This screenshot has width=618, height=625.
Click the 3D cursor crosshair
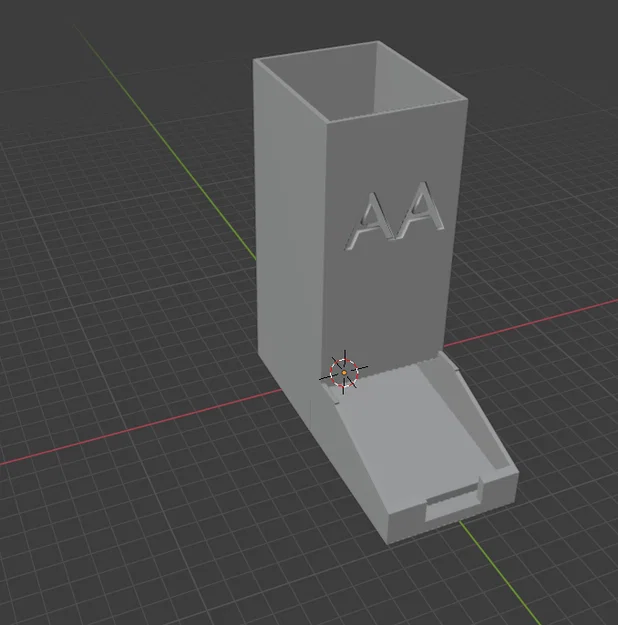(x=344, y=372)
